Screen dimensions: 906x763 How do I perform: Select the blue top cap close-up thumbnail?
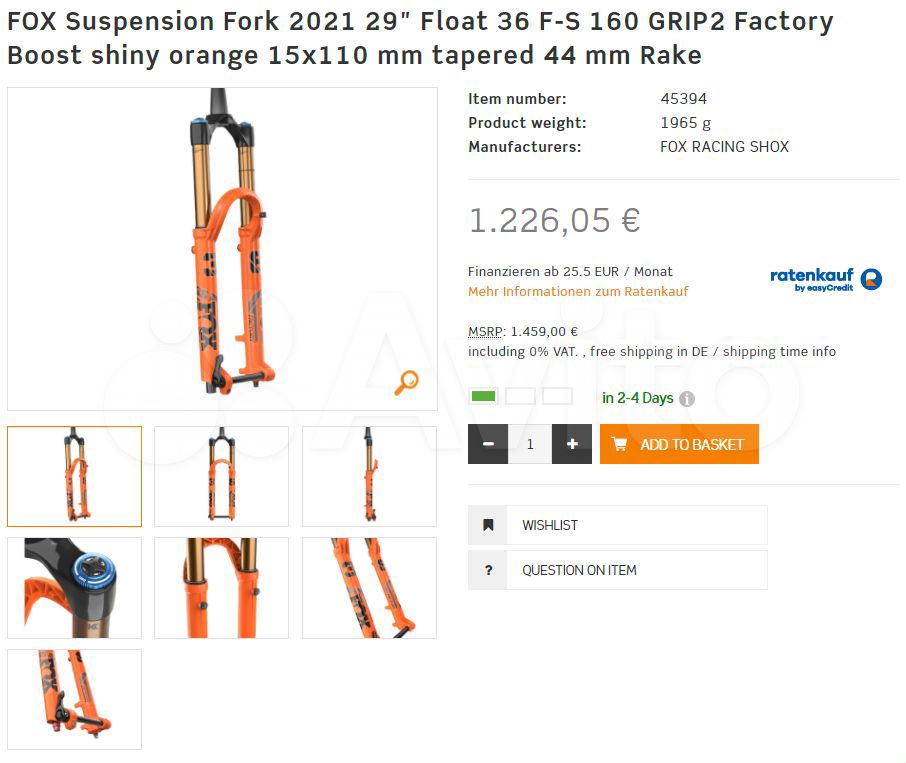point(74,588)
